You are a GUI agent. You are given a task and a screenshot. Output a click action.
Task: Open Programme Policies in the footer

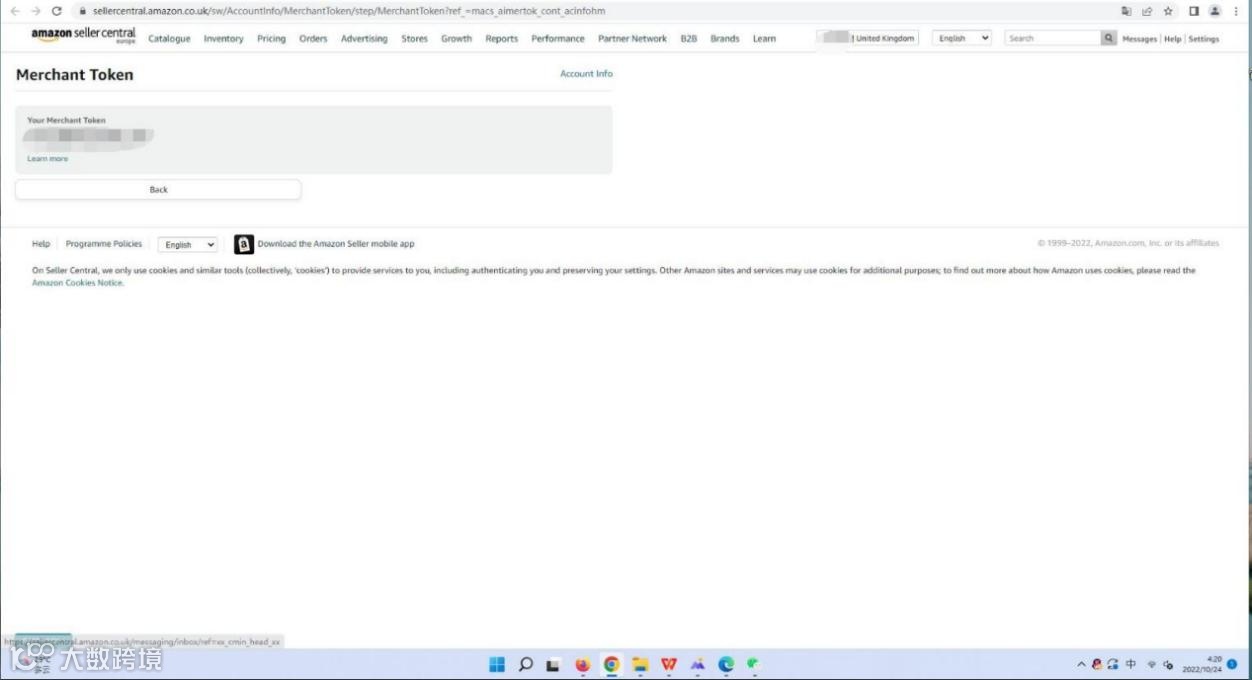click(104, 244)
